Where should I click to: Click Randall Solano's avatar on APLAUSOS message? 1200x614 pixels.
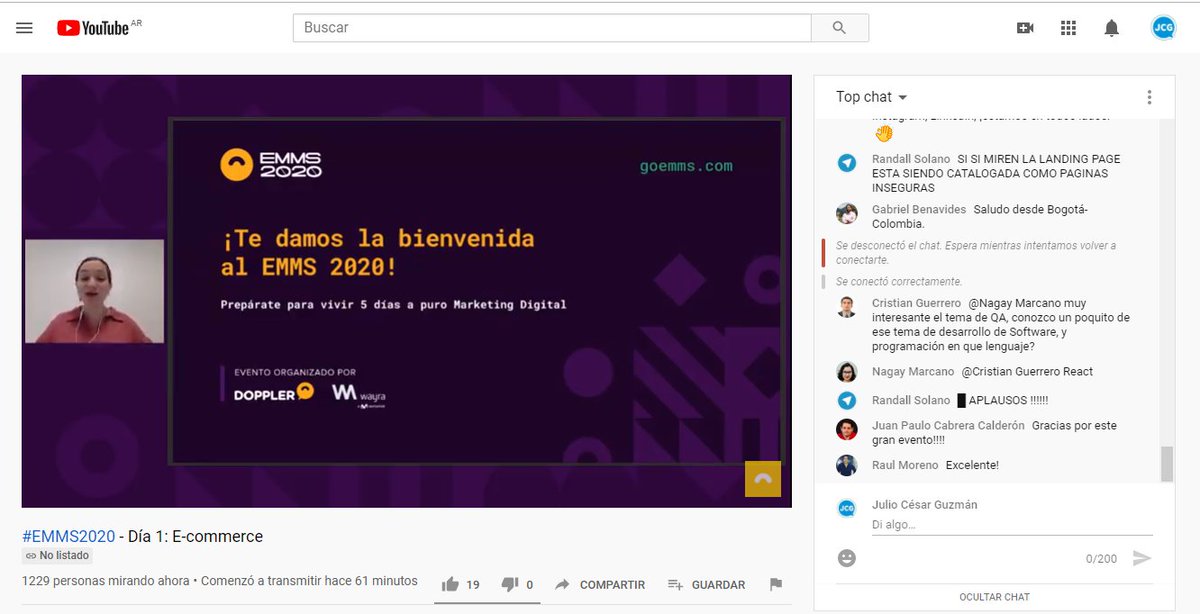click(847, 400)
